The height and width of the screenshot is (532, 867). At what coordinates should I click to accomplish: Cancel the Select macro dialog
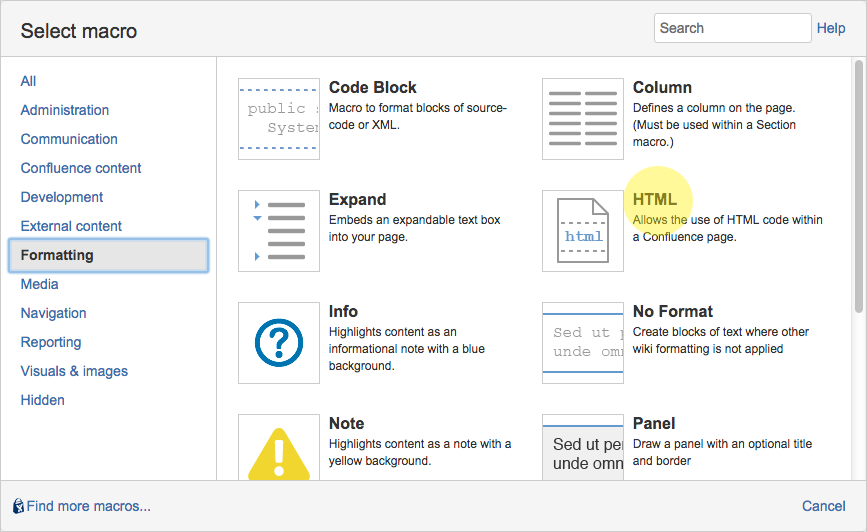pos(823,506)
